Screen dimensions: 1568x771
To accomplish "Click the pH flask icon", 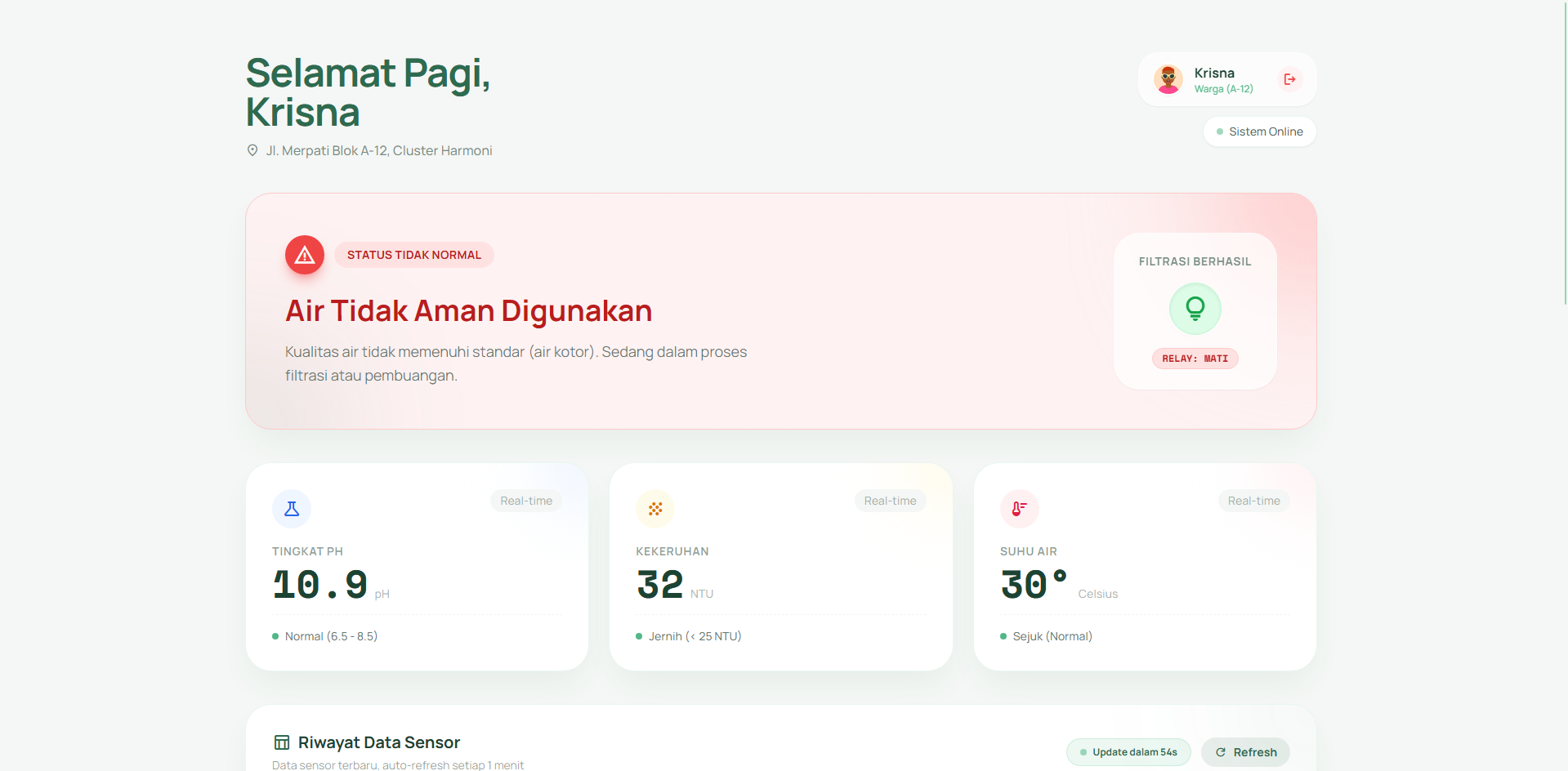I will 292,509.
